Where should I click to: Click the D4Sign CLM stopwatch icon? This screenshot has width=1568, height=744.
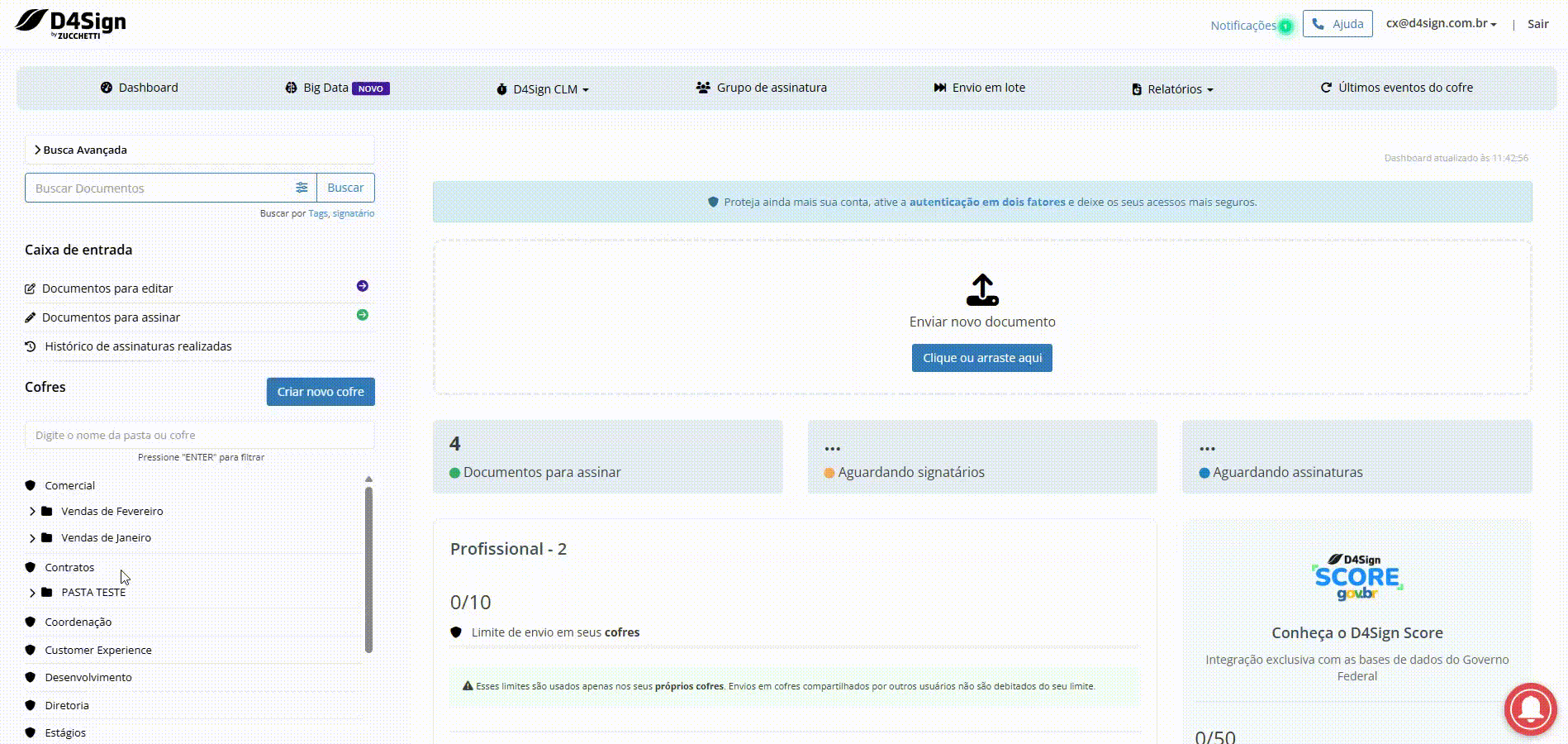tap(501, 89)
